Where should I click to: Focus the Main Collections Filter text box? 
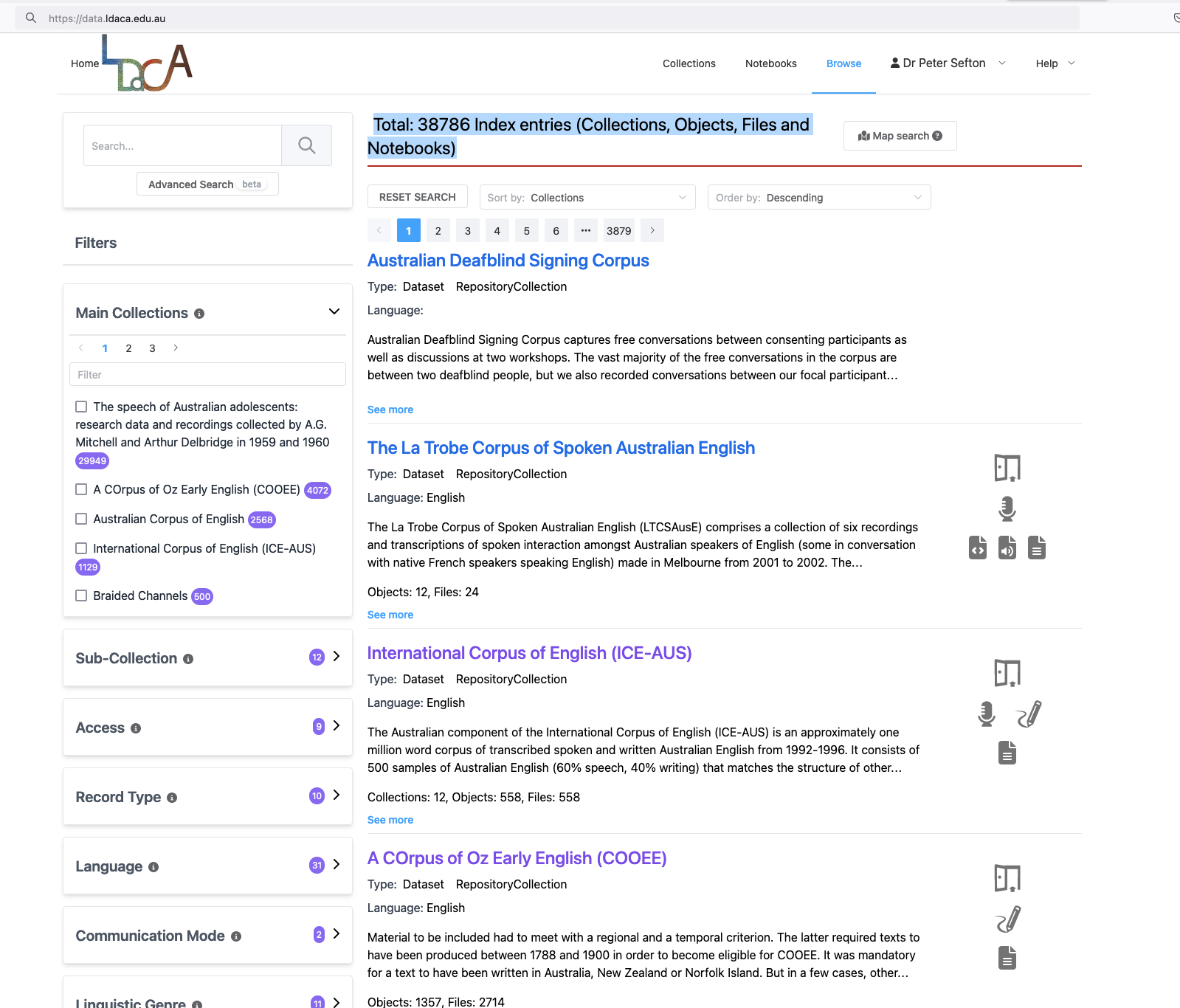(207, 374)
